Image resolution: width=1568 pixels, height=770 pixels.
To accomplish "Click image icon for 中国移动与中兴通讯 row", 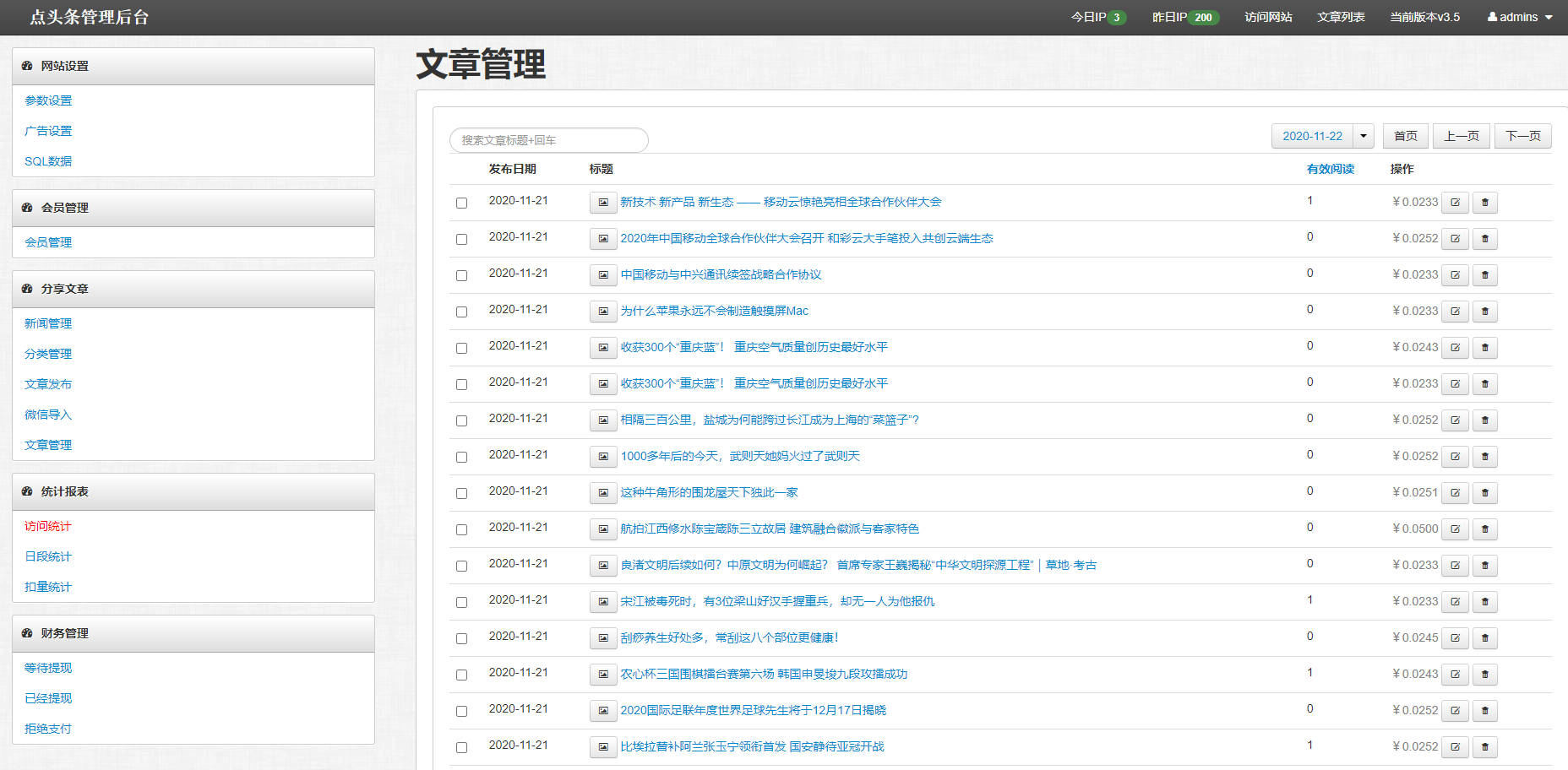I will pyautogui.click(x=603, y=275).
